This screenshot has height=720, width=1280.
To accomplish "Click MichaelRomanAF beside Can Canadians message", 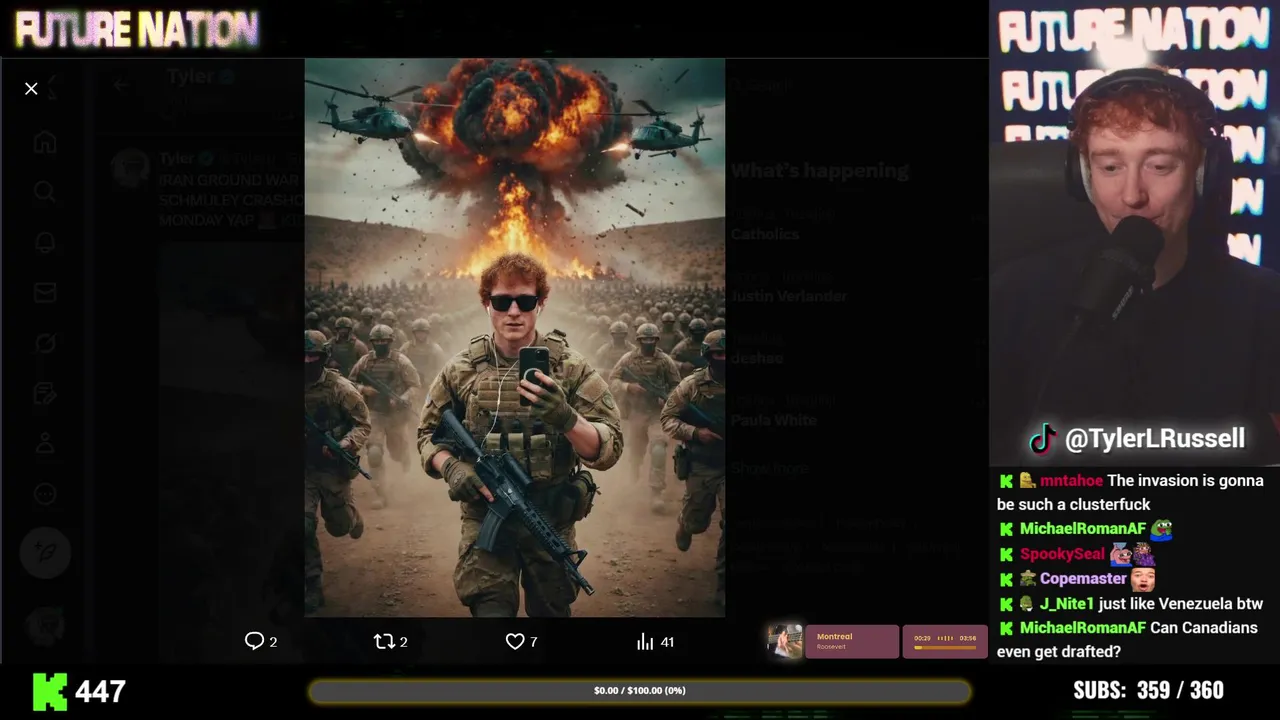I will coord(1083,628).
